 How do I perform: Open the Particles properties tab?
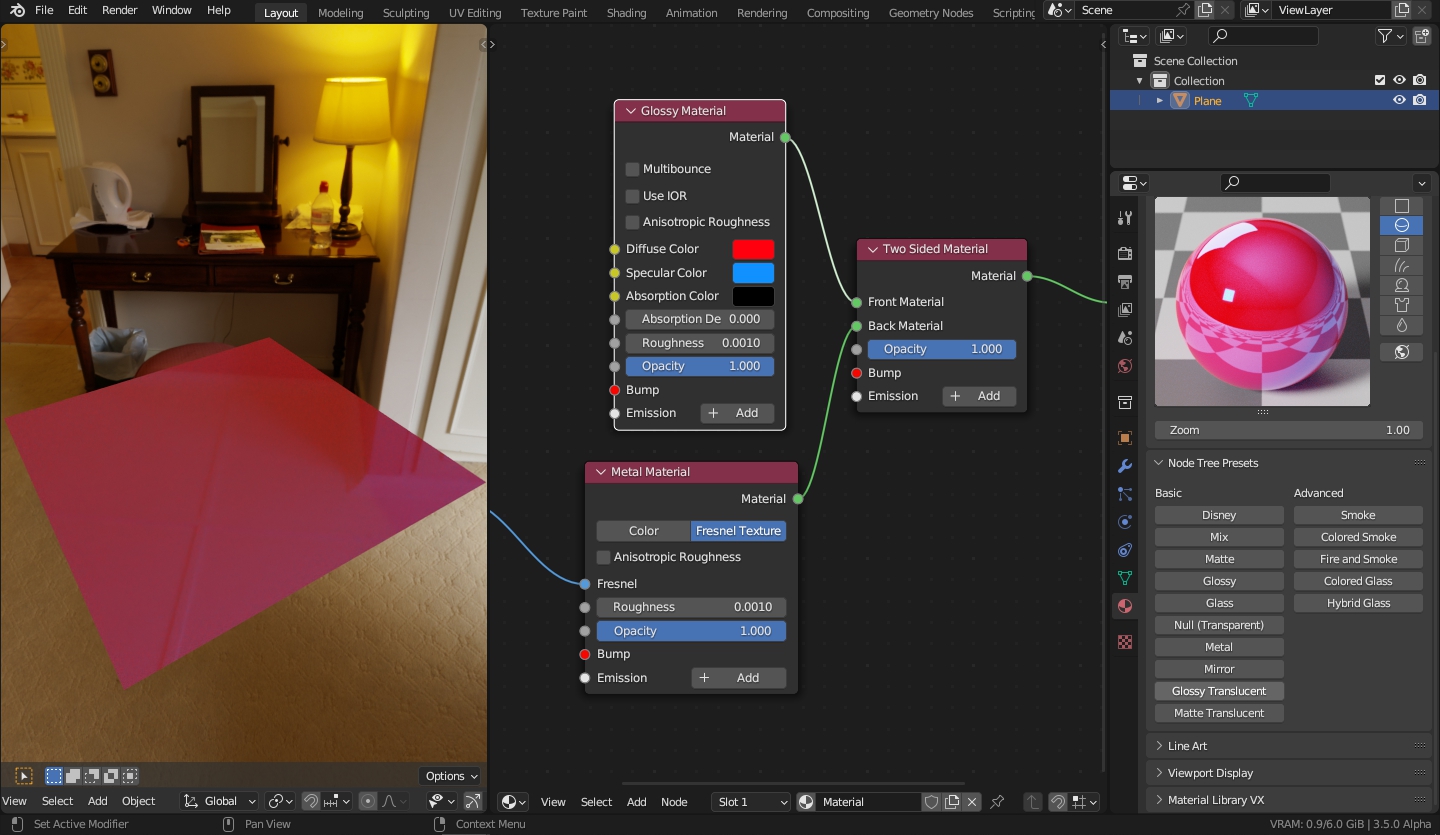tap(1125, 494)
